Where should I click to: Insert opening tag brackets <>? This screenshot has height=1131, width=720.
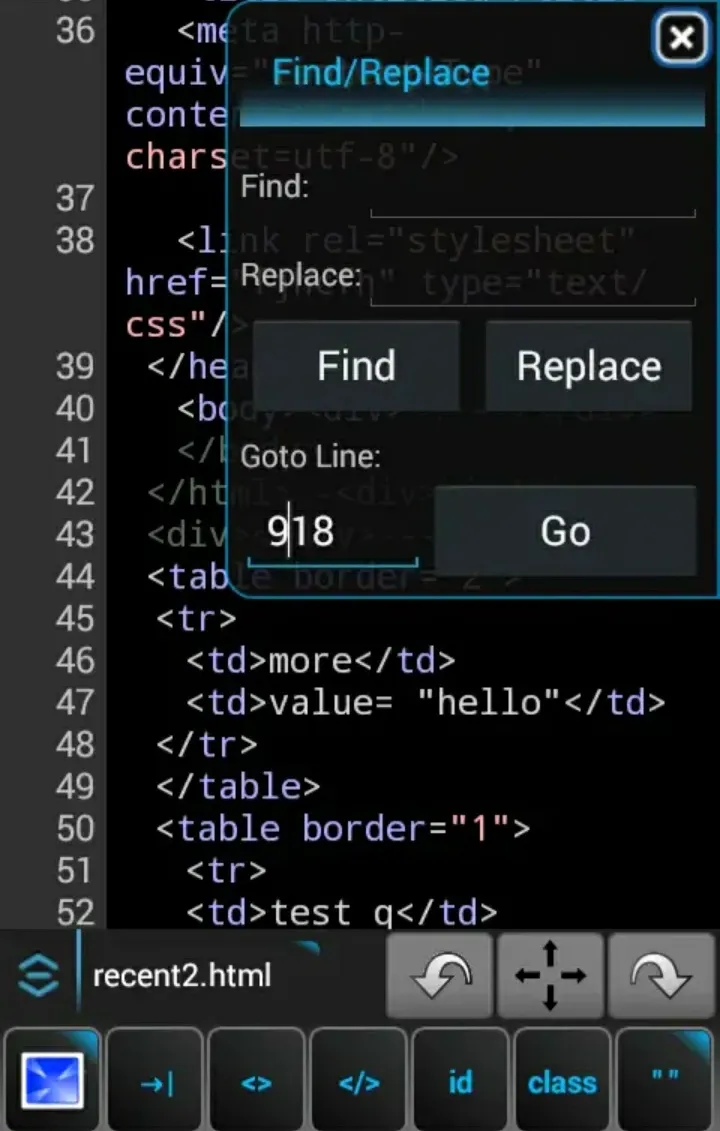pos(257,1083)
